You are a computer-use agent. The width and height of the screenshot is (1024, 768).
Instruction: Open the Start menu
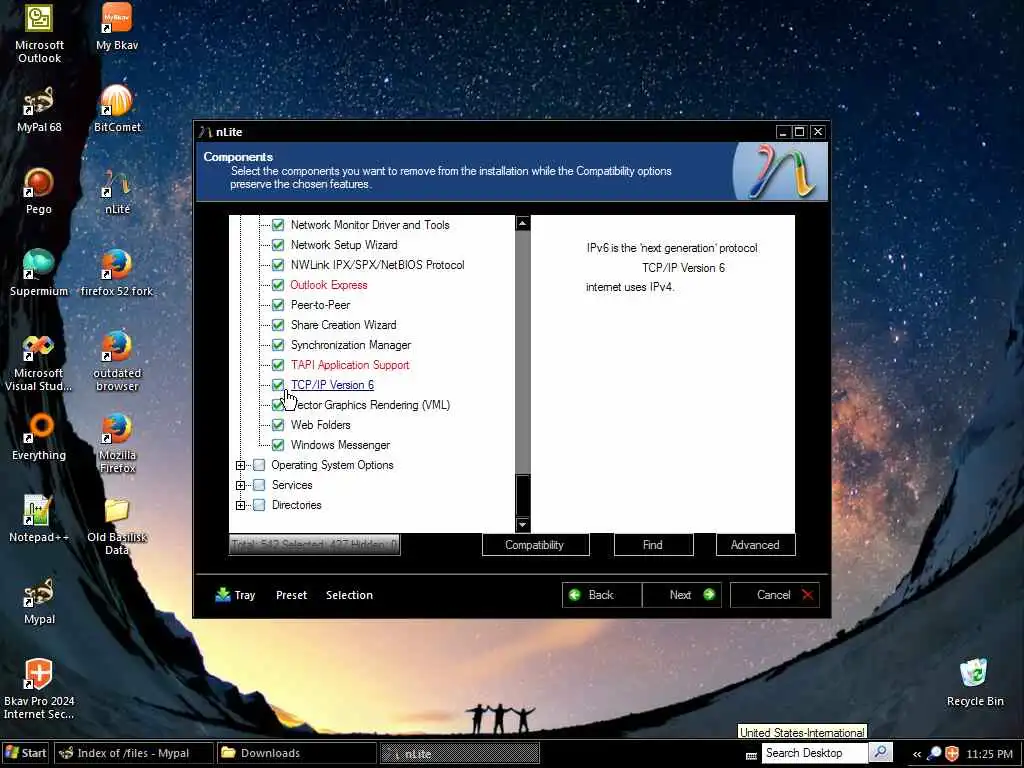click(x=25, y=753)
